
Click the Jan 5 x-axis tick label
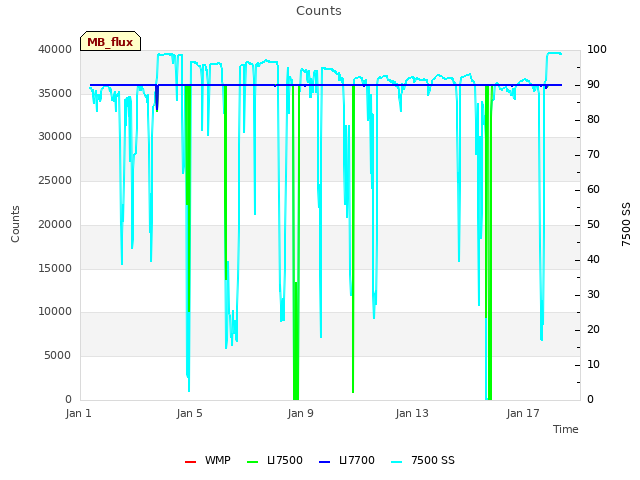[189, 413]
